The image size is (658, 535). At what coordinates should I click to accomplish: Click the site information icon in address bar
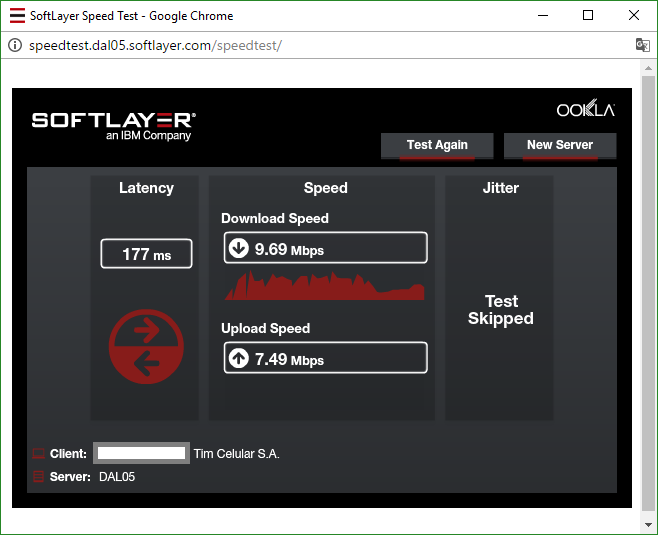click(x=14, y=46)
